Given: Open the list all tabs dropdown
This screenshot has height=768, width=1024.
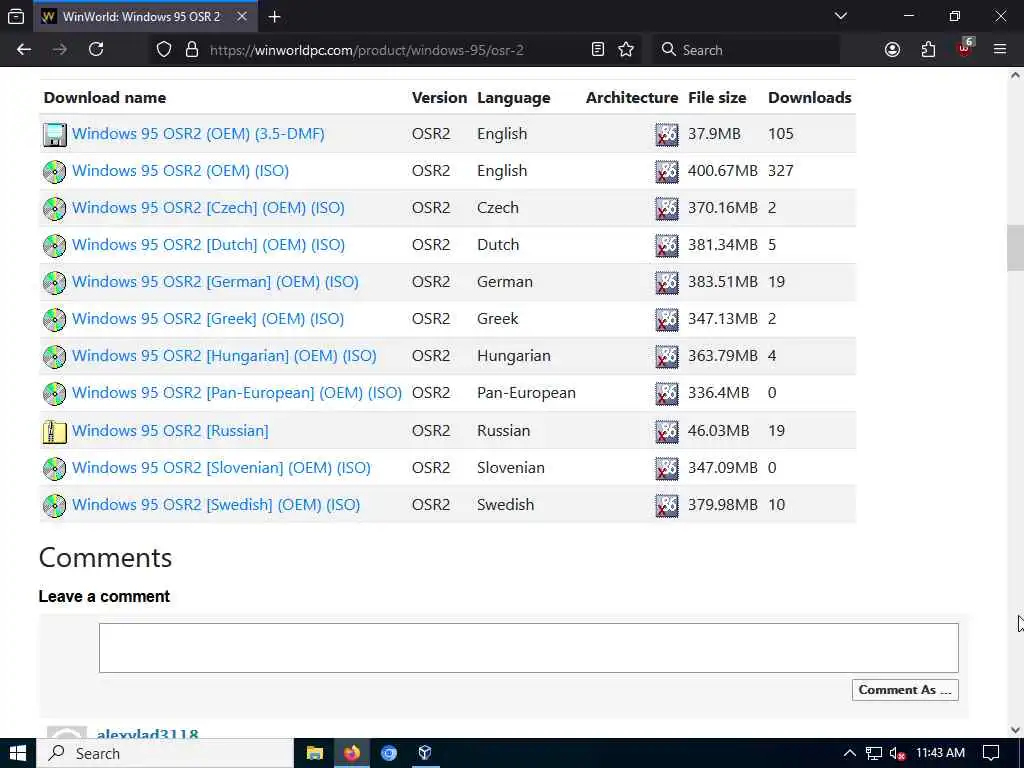Looking at the screenshot, I should pos(841,16).
